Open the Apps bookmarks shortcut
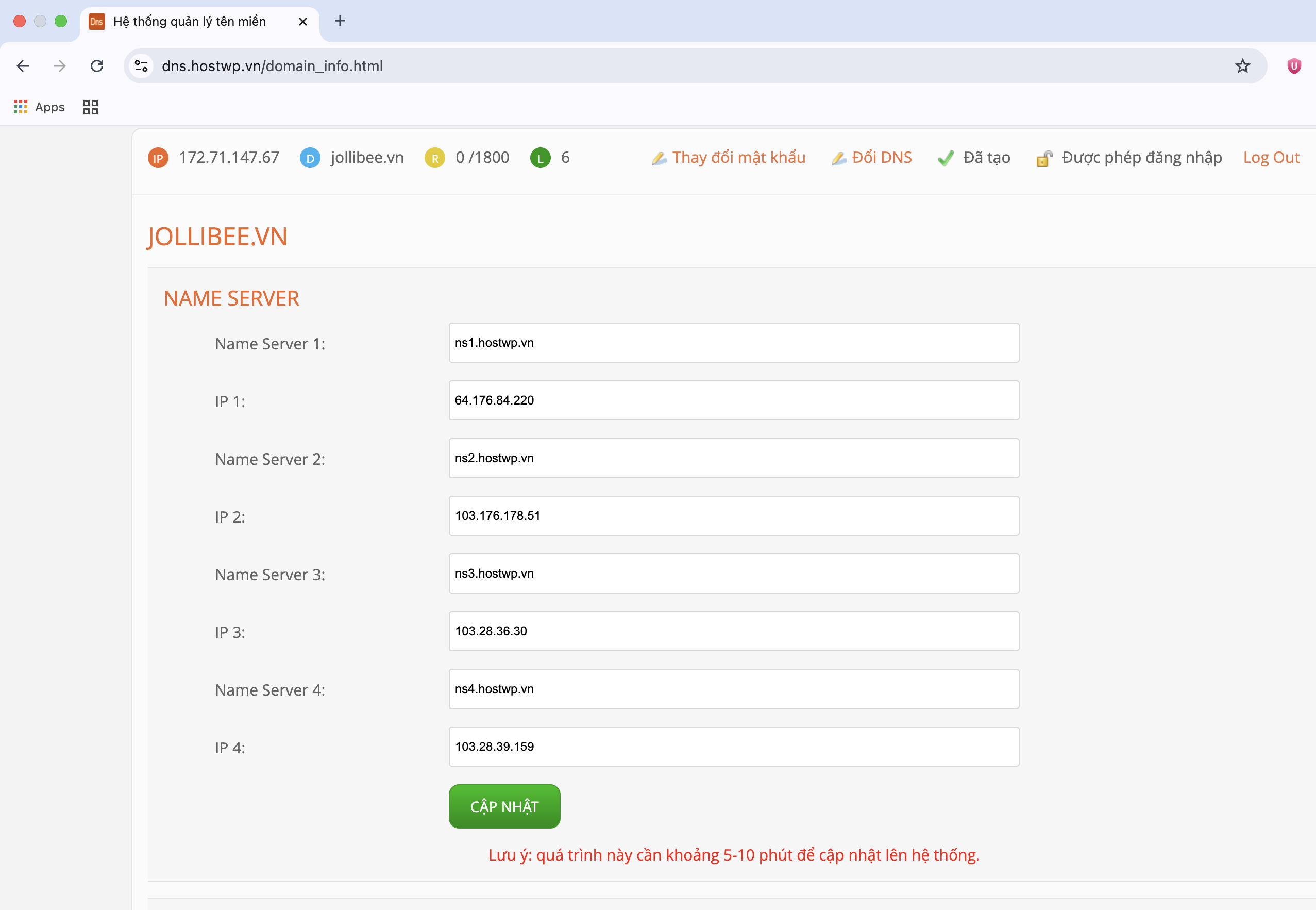The width and height of the screenshot is (1316, 910). (39, 107)
